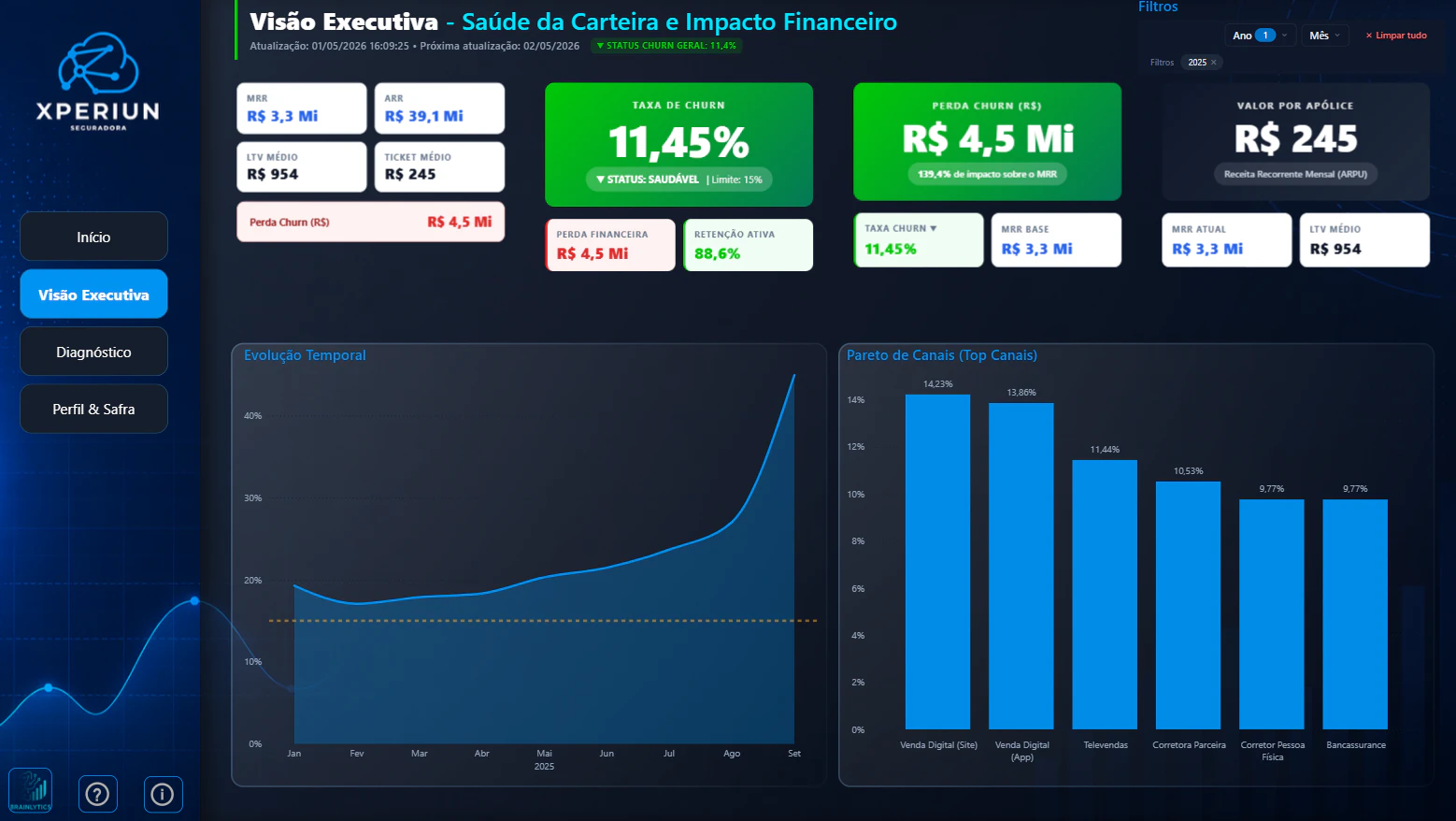Click the Taxa Churn card dropdown arrow
The image size is (1456, 821).
click(933, 228)
